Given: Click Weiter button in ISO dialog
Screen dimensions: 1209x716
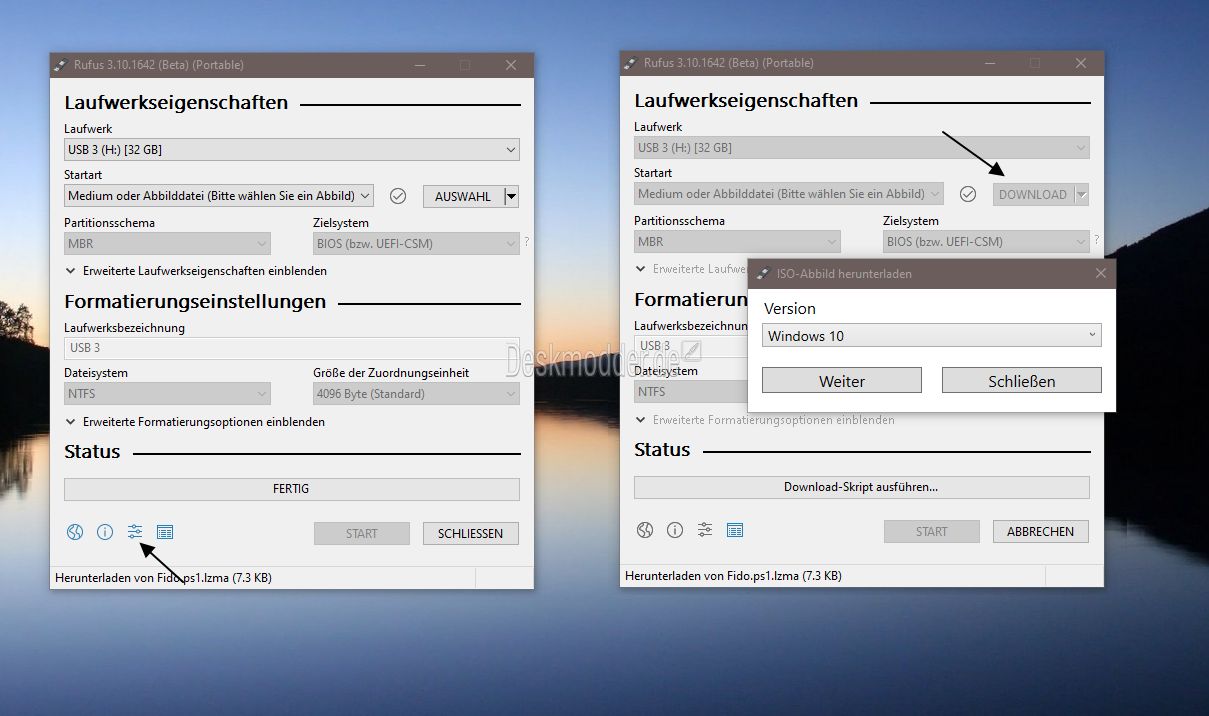Looking at the screenshot, I should [x=842, y=380].
